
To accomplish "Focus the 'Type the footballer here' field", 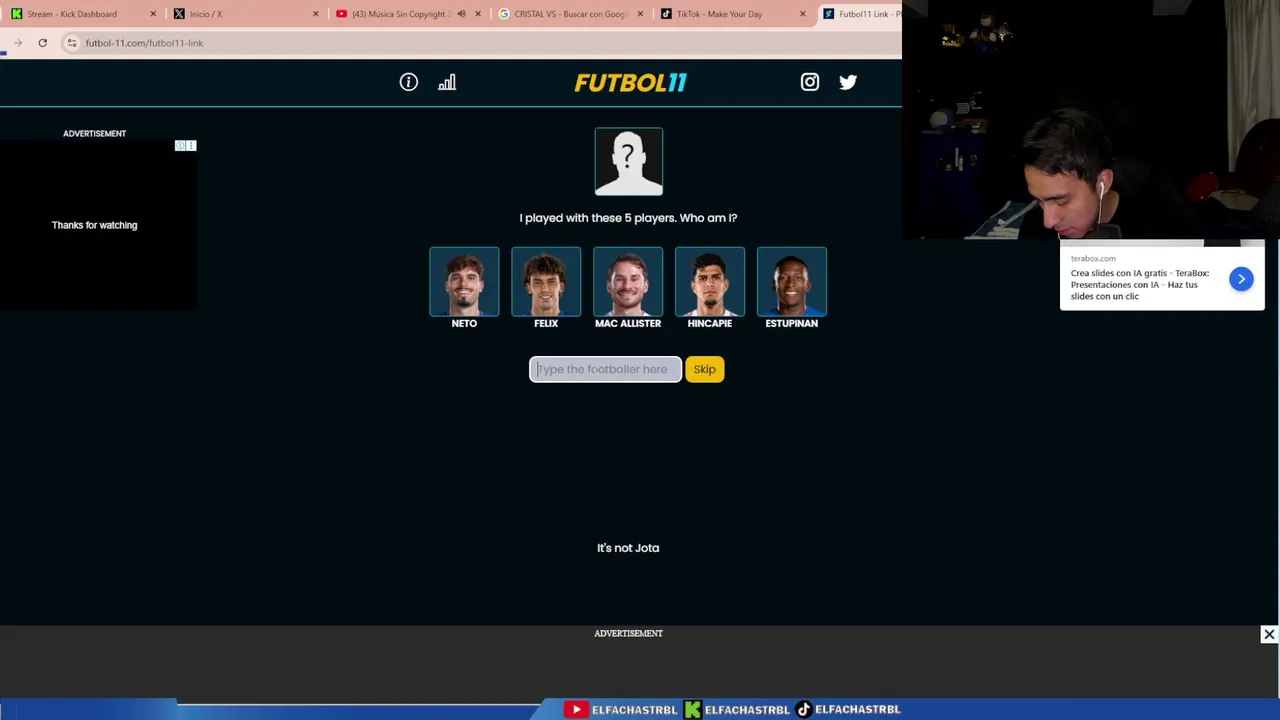I will coord(605,369).
